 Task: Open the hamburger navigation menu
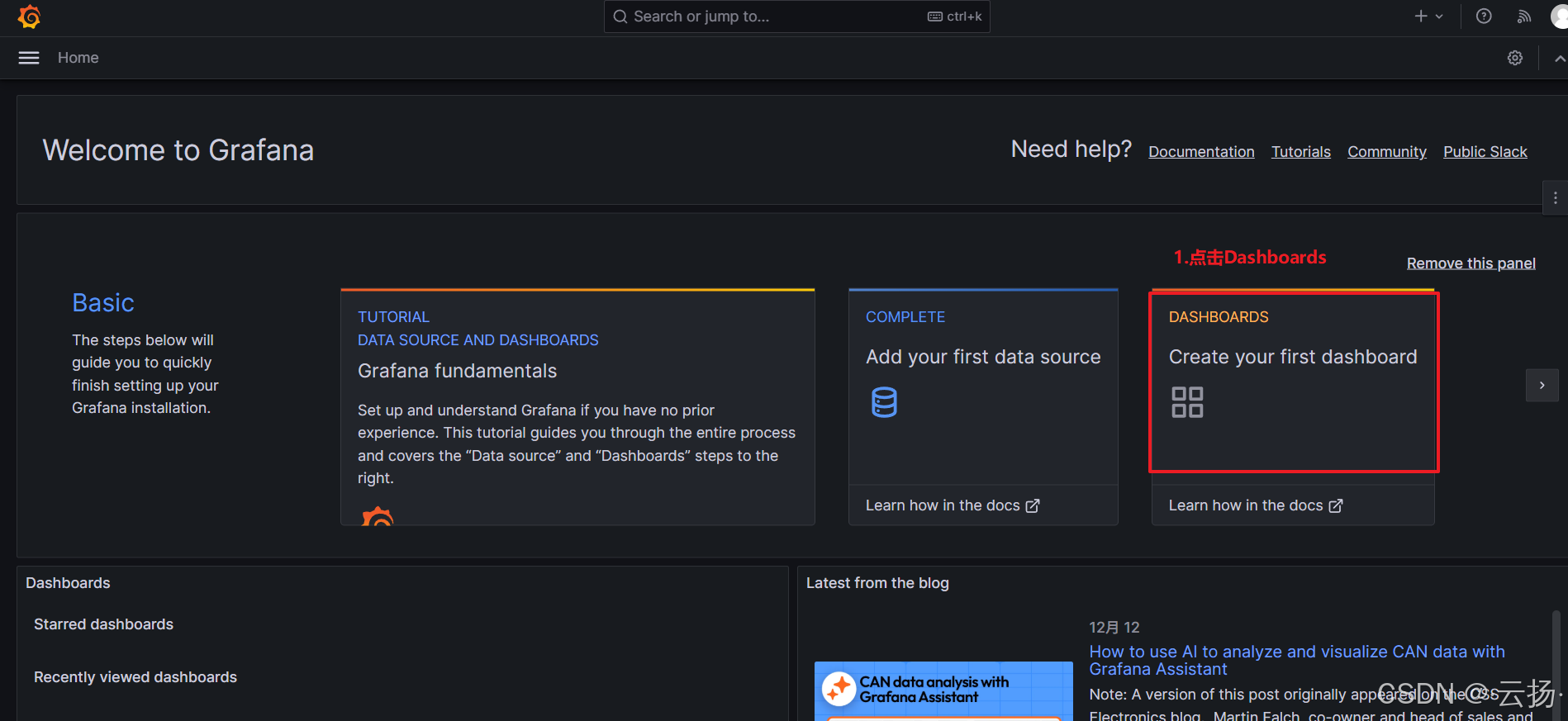[x=29, y=58]
